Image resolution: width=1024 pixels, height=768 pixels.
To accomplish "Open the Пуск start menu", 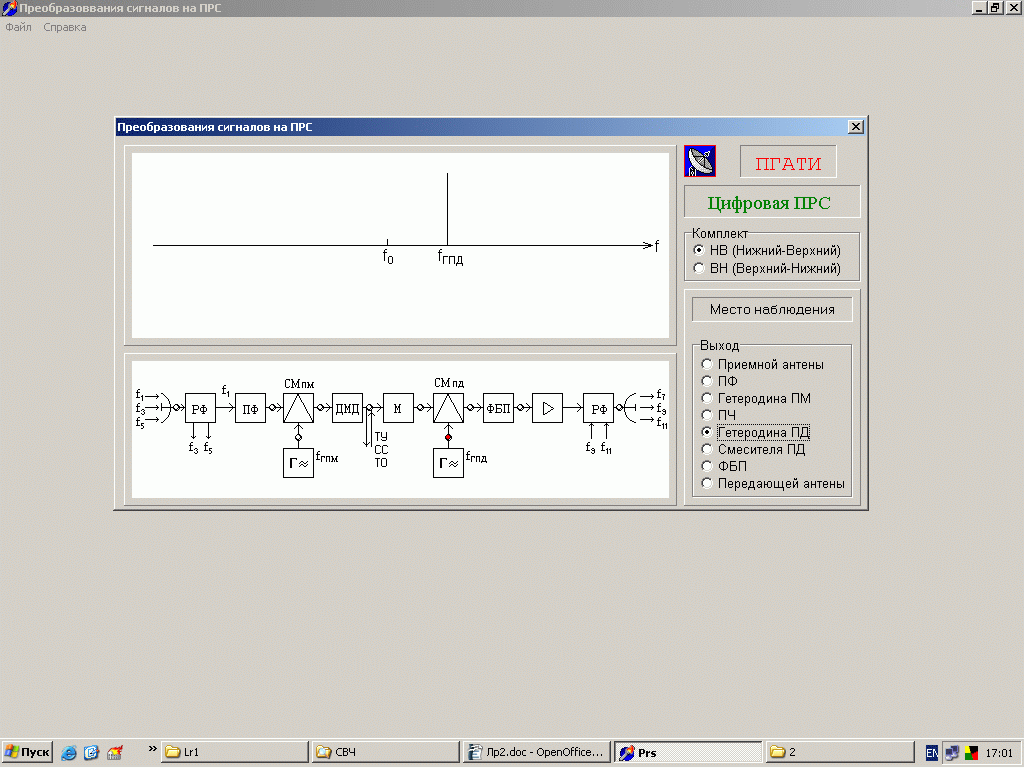I will click(27, 752).
